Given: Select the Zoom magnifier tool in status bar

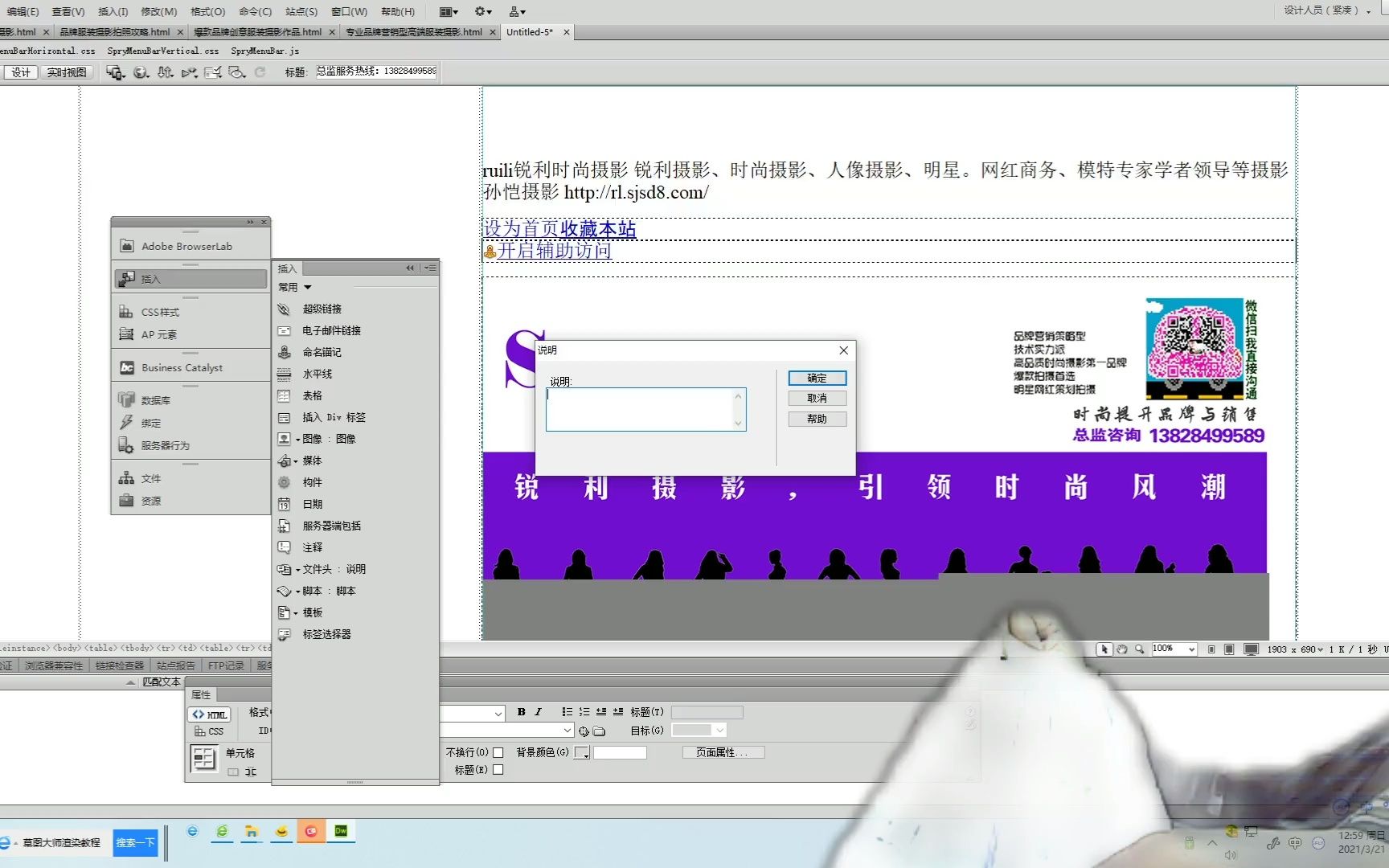Looking at the screenshot, I should click(1139, 649).
